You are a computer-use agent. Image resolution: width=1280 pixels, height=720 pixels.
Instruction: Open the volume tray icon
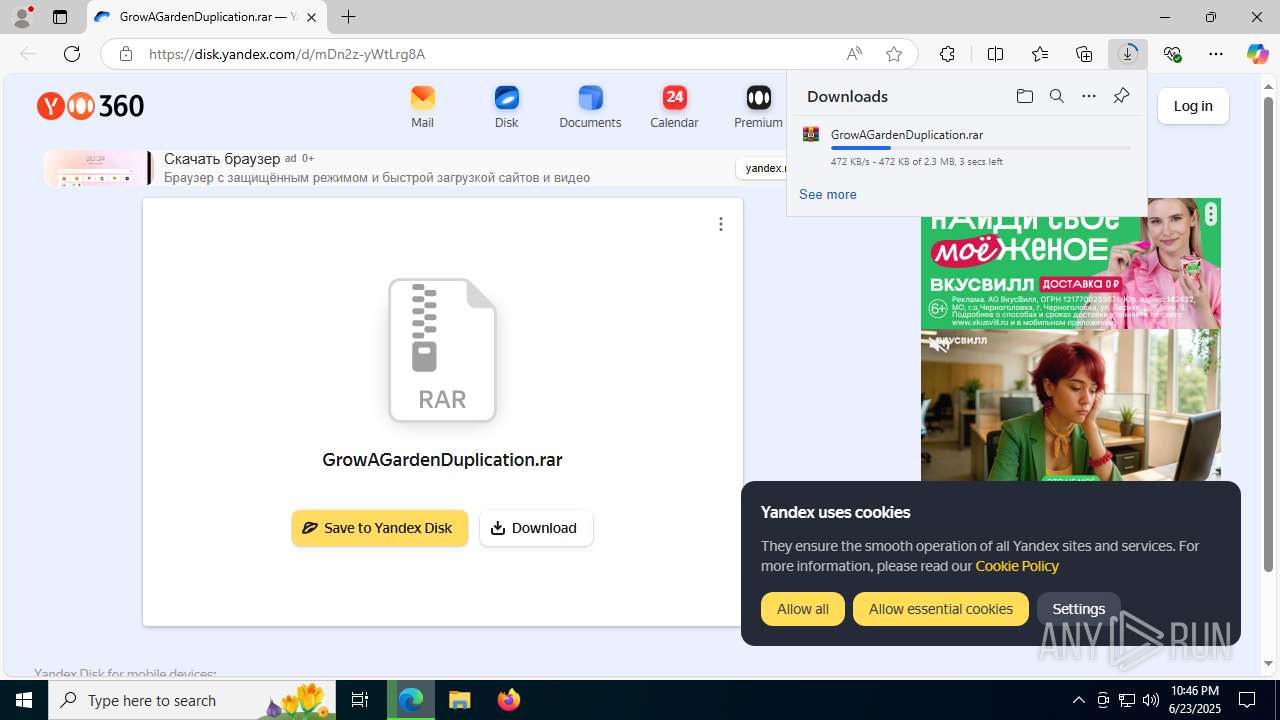(1151, 700)
